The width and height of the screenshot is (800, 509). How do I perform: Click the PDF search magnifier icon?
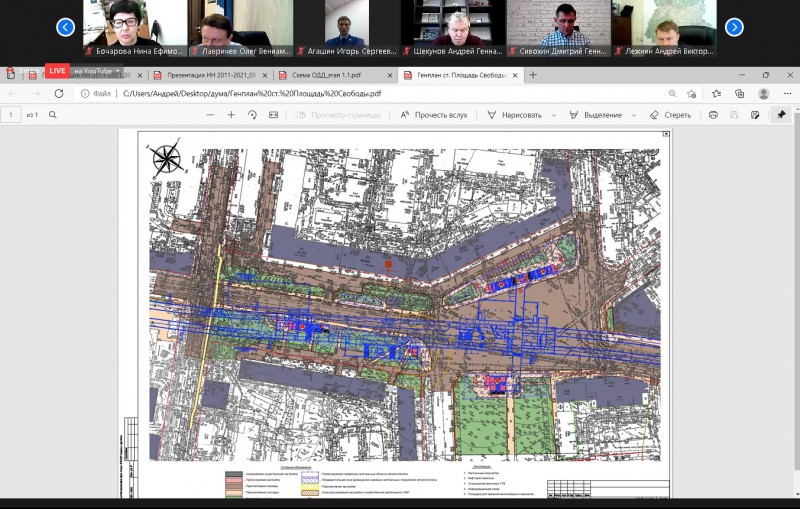tap(53, 115)
